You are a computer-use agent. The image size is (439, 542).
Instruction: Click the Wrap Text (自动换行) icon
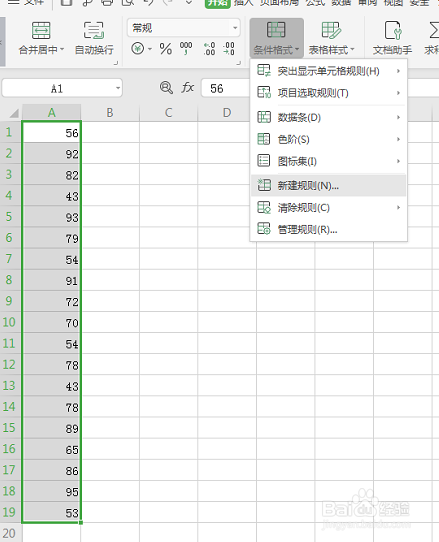click(94, 31)
